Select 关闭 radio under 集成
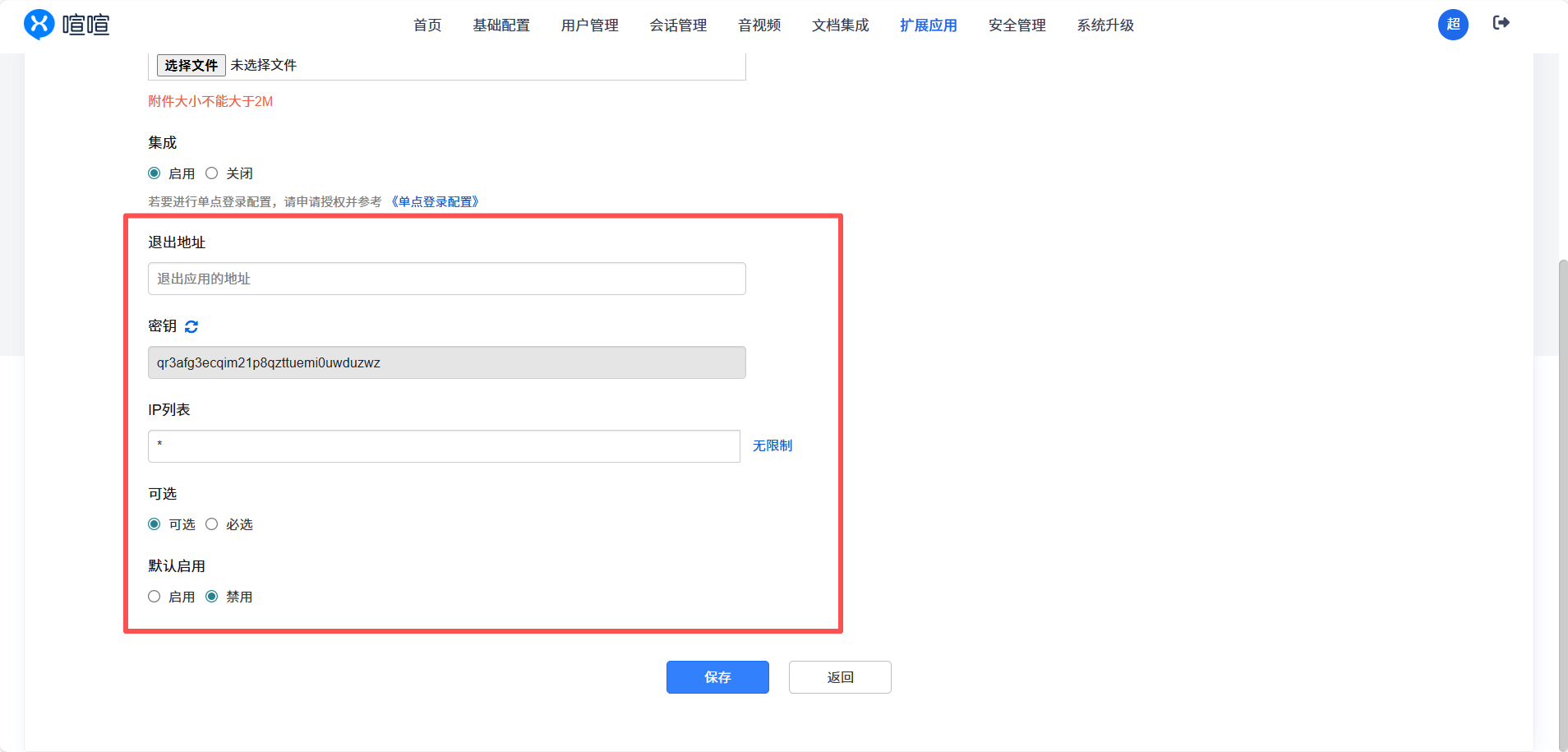 point(212,173)
